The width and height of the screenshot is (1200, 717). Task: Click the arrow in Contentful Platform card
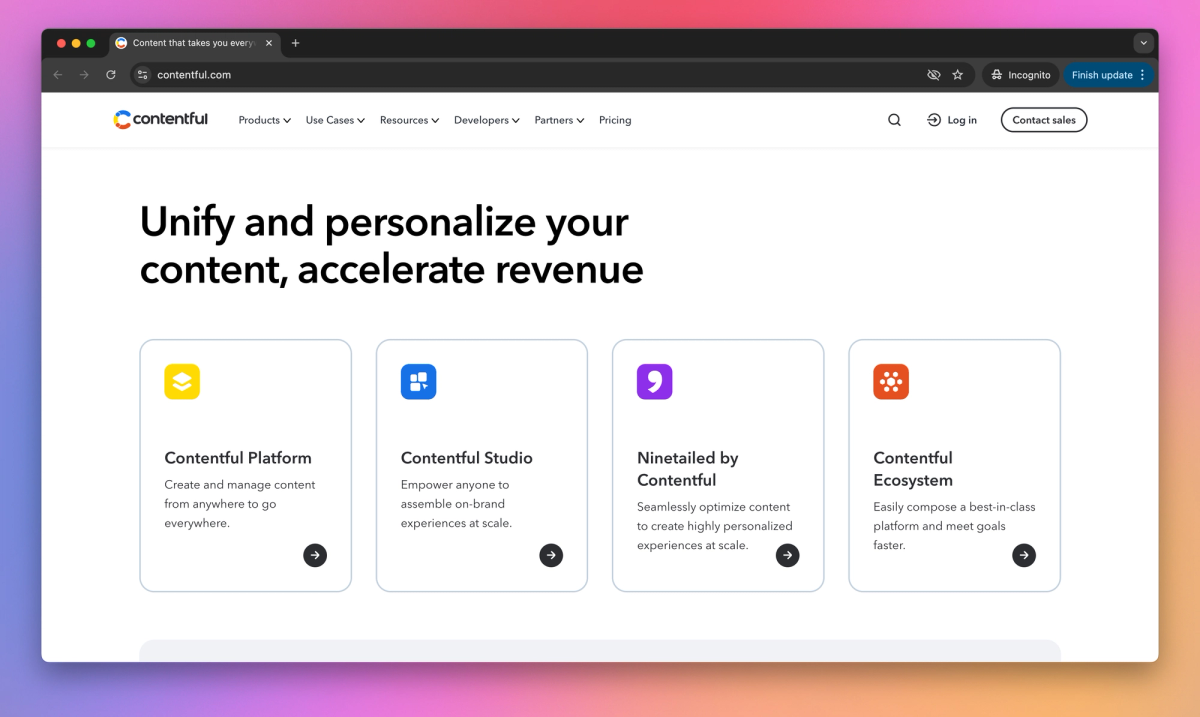pyautogui.click(x=315, y=555)
